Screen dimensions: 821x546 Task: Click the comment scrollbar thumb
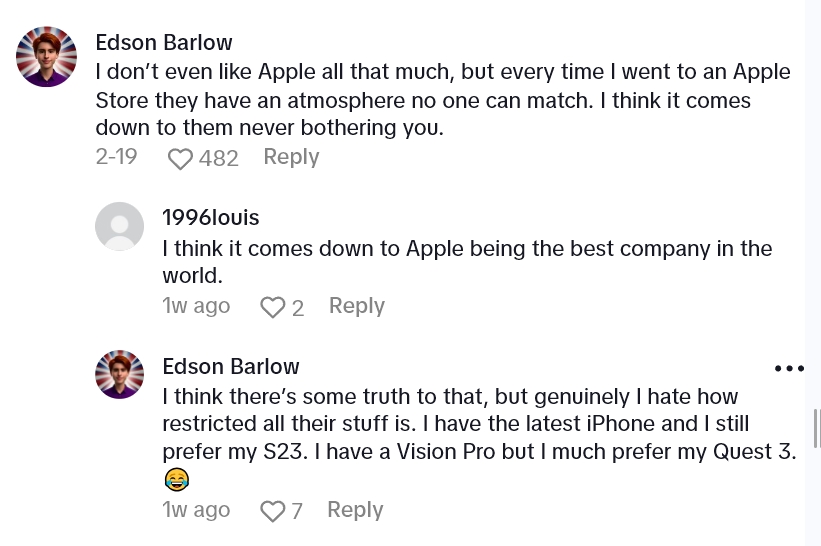[x=817, y=428]
